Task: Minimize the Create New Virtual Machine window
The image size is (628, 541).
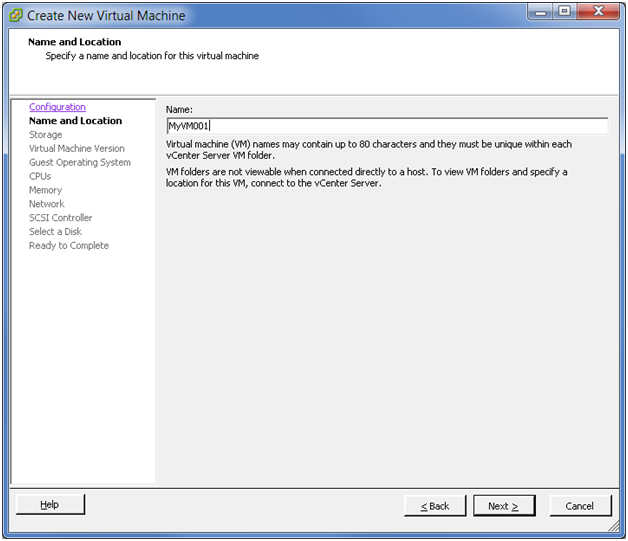Action: pyautogui.click(x=541, y=12)
